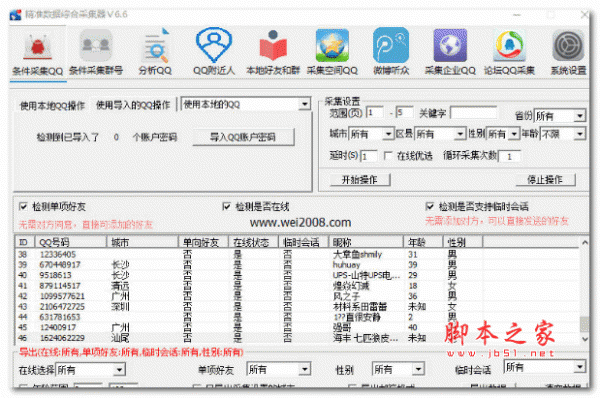This screenshot has height=398, width=600.
Task: Open 采集企业QQ globe icon
Action: 450,45
